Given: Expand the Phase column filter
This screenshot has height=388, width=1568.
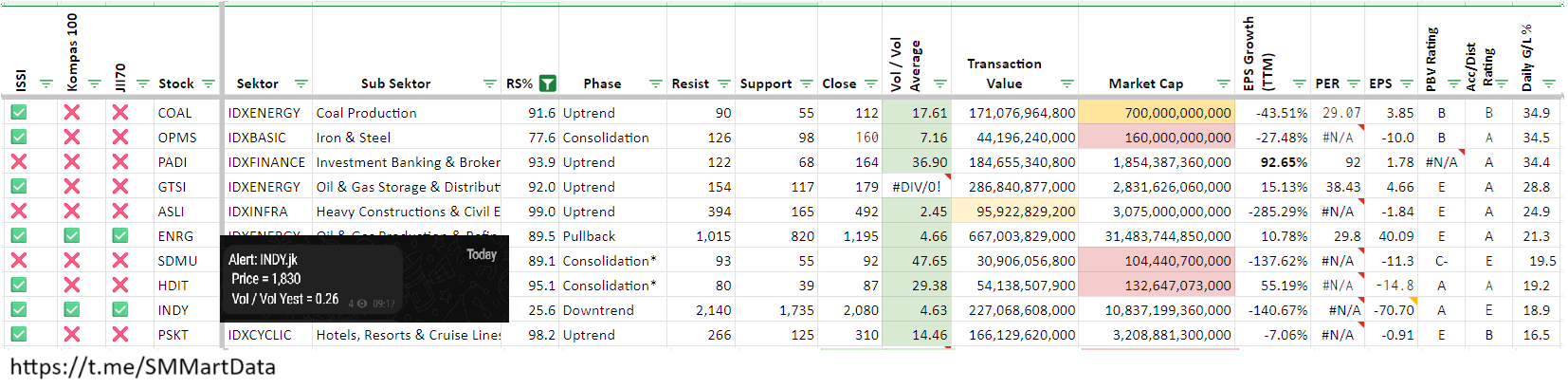Looking at the screenshot, I should pyautogui.click(x=655, y=83).
